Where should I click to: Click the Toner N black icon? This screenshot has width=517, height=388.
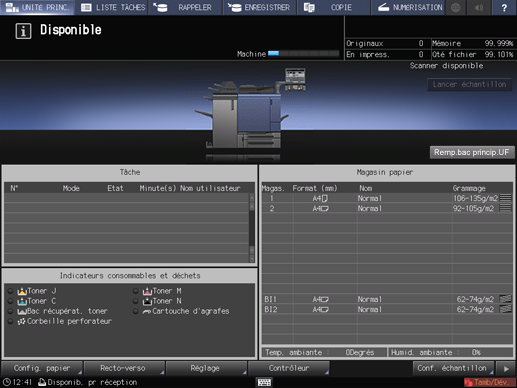point(147,301)
